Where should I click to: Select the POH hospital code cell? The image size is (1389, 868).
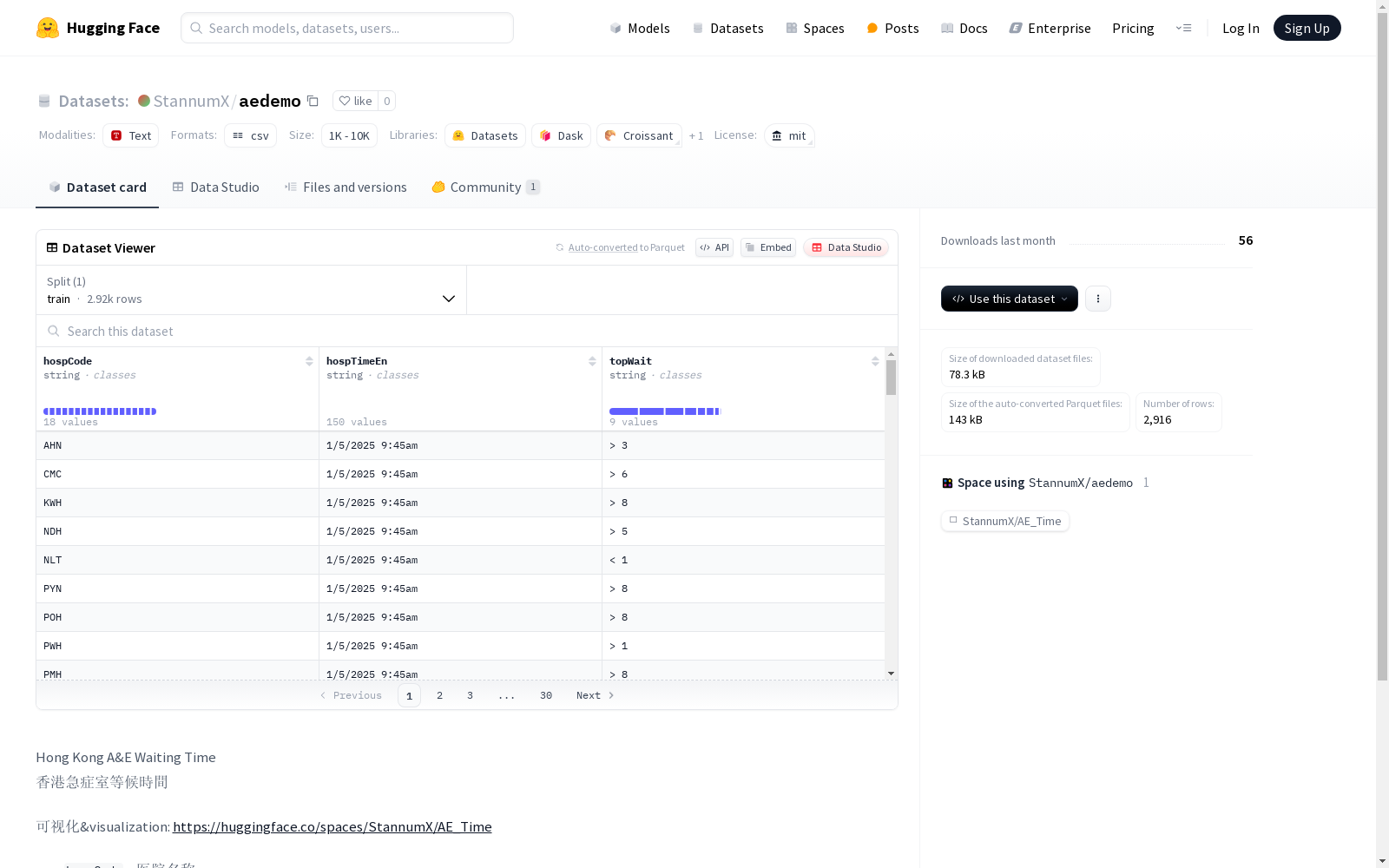pyautogui.click(x=177, y=617)
